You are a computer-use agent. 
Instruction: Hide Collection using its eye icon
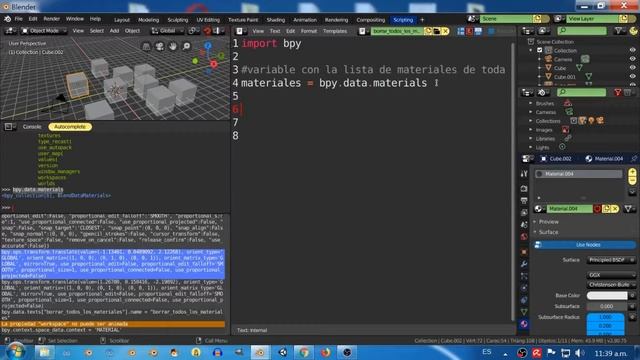tap(632, 50)
